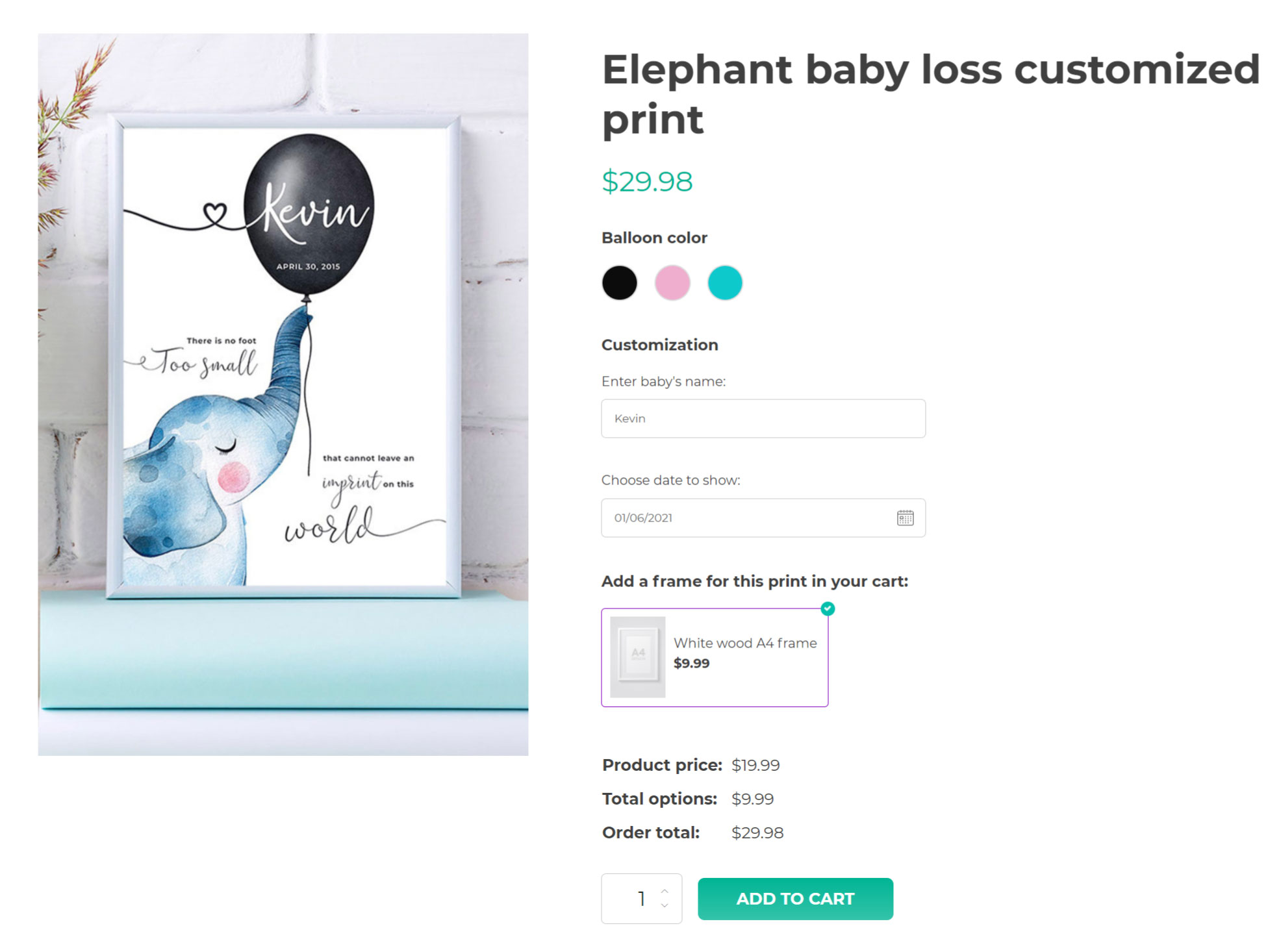Click the teal checkmark badge on frame option
The height and width of the screenshot is (952, 1281).
828,608
